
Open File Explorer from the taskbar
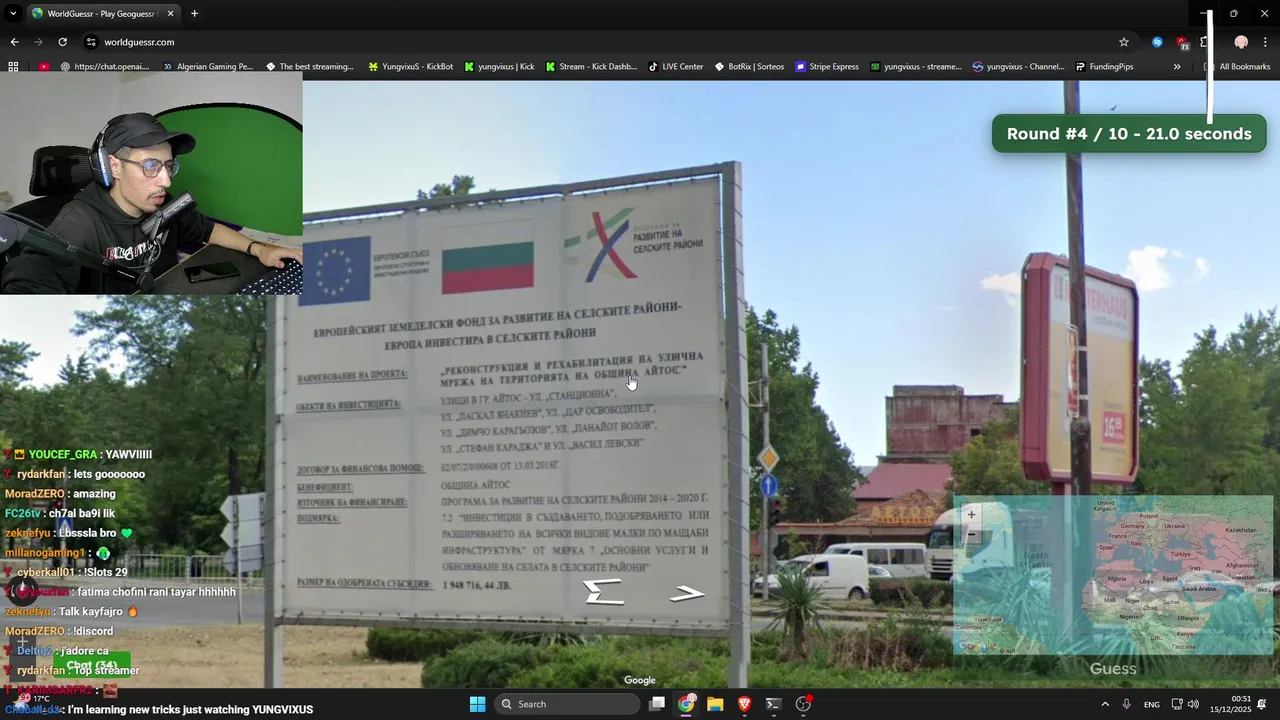coord(715,704)
